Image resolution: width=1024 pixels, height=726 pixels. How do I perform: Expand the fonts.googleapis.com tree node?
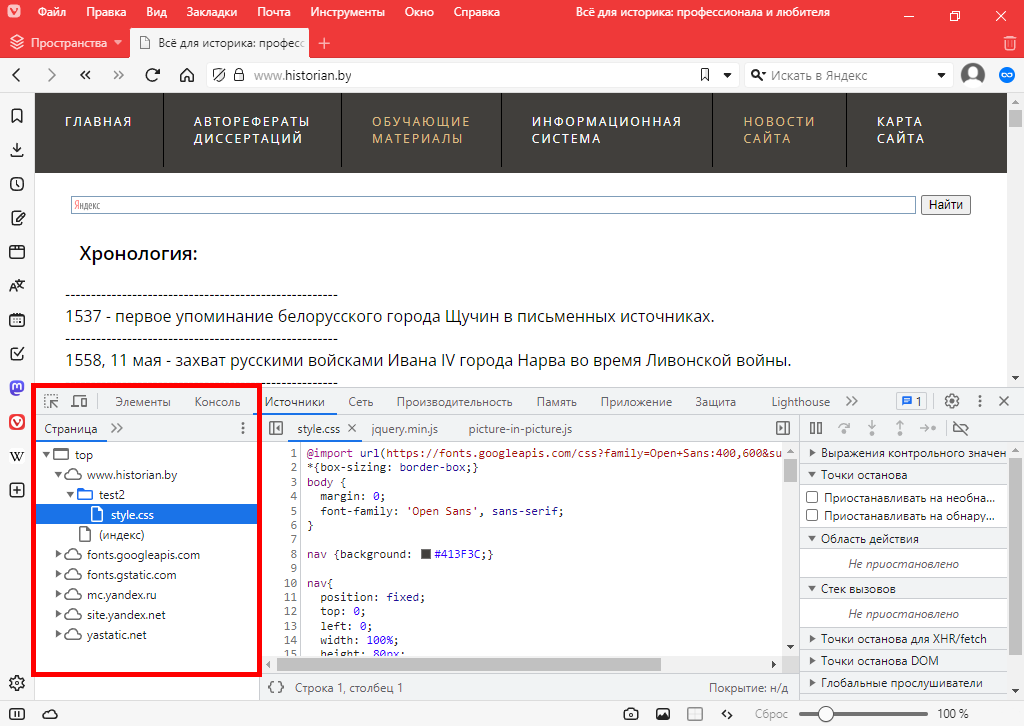[x=60, y=555]
